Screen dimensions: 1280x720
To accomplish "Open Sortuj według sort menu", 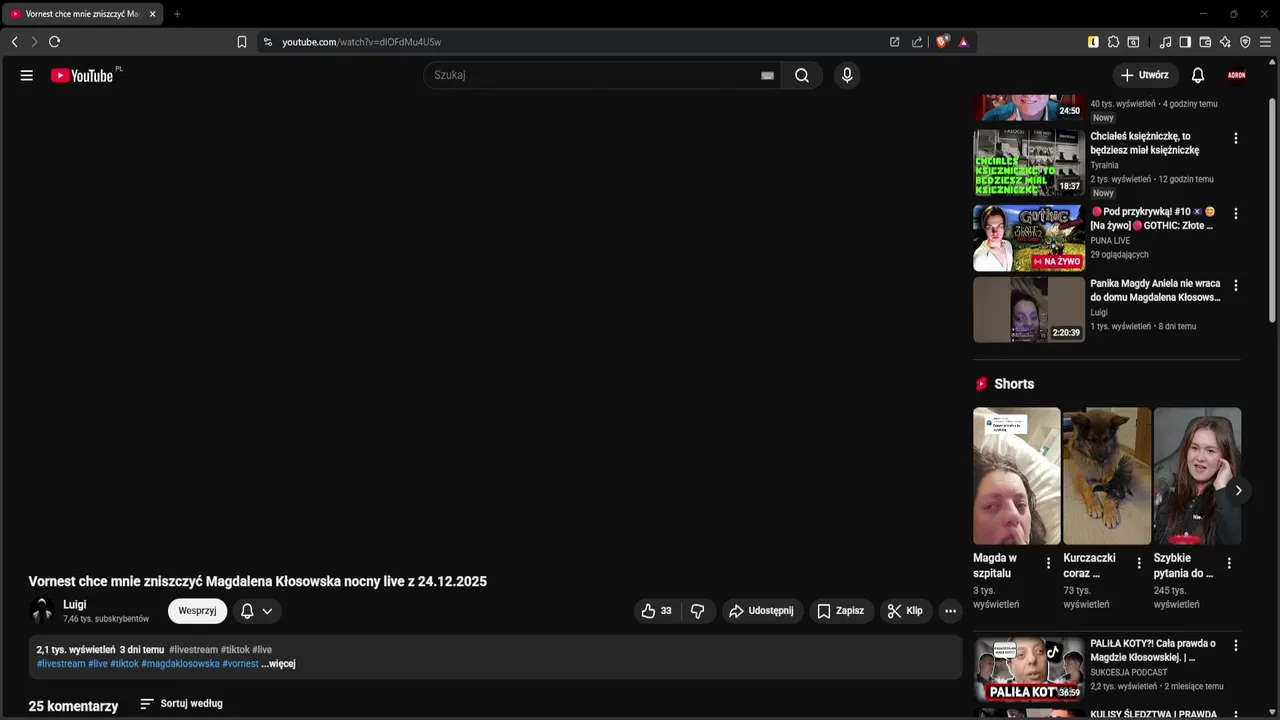I will [x=181, y=704].
